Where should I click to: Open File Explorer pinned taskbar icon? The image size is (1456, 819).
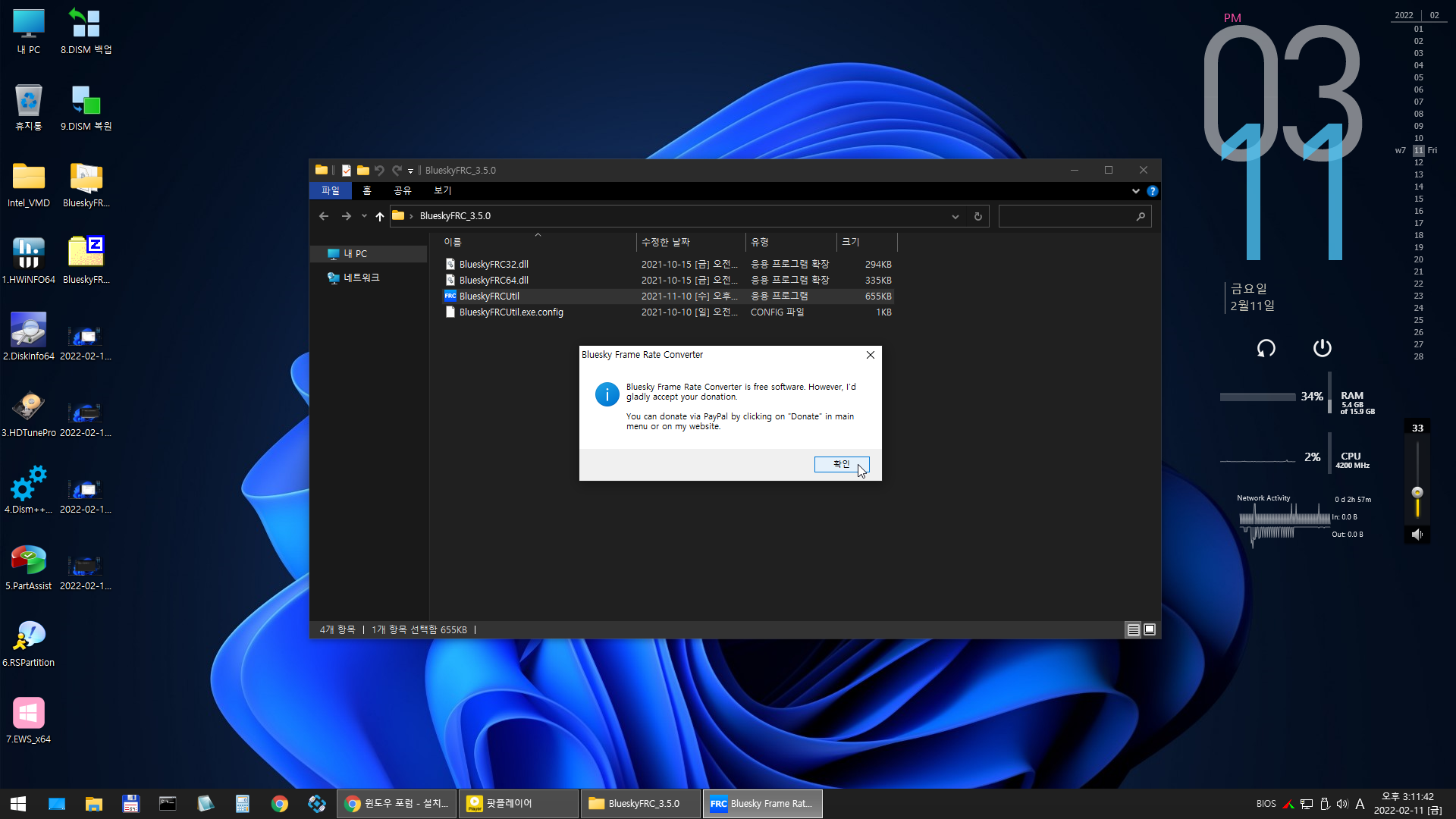pyautogui.click(x=94, y=804)
